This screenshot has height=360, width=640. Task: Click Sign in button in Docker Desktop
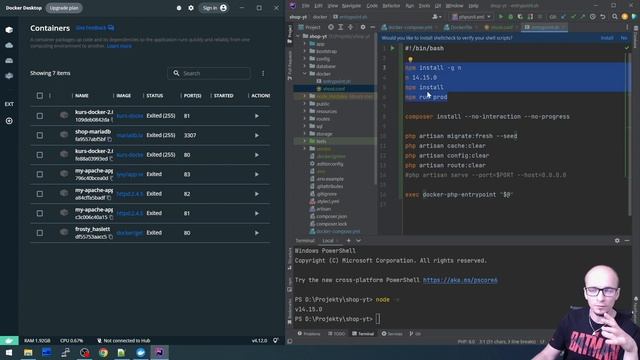pos(214,8)
